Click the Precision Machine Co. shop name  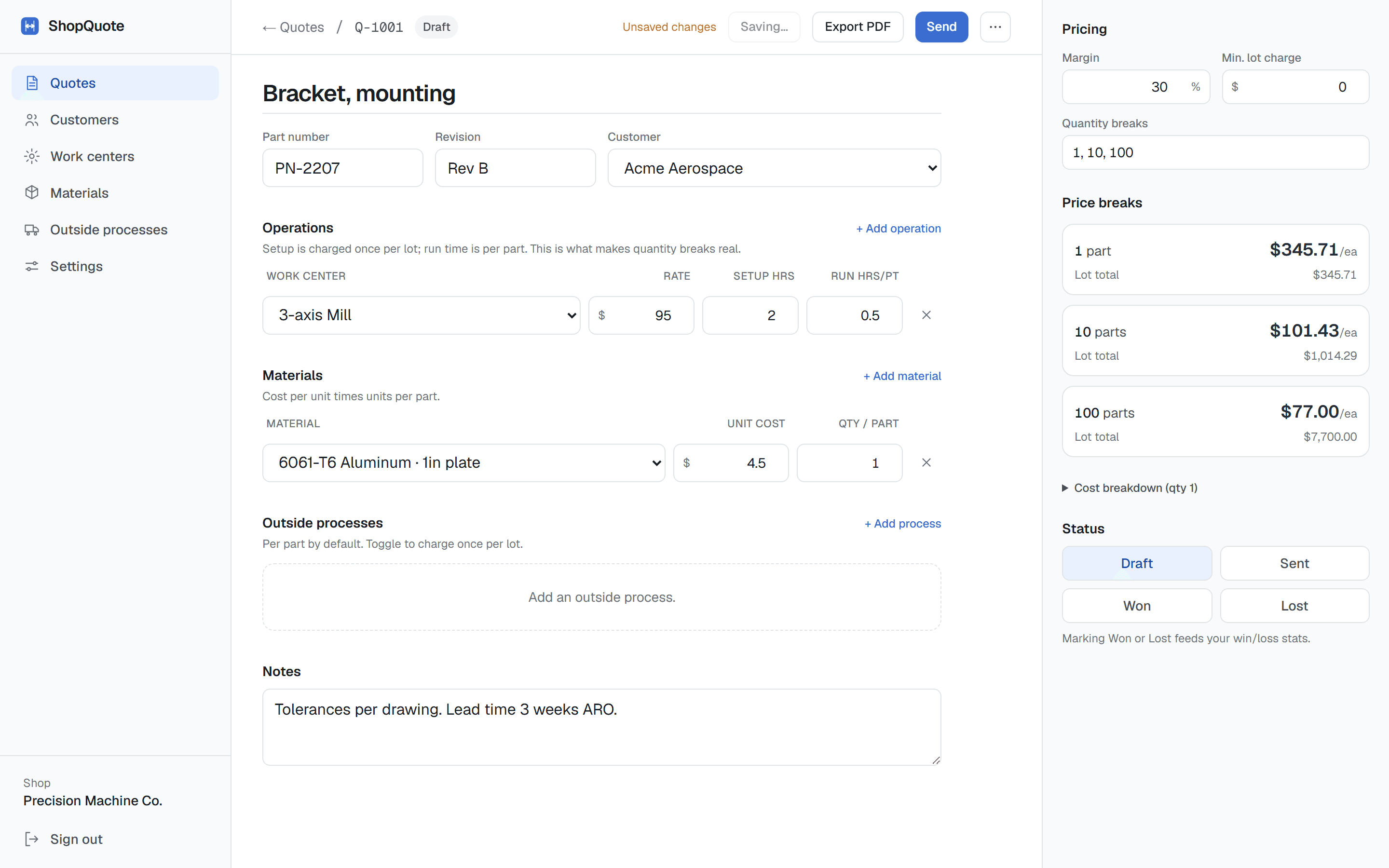point(93,800)
